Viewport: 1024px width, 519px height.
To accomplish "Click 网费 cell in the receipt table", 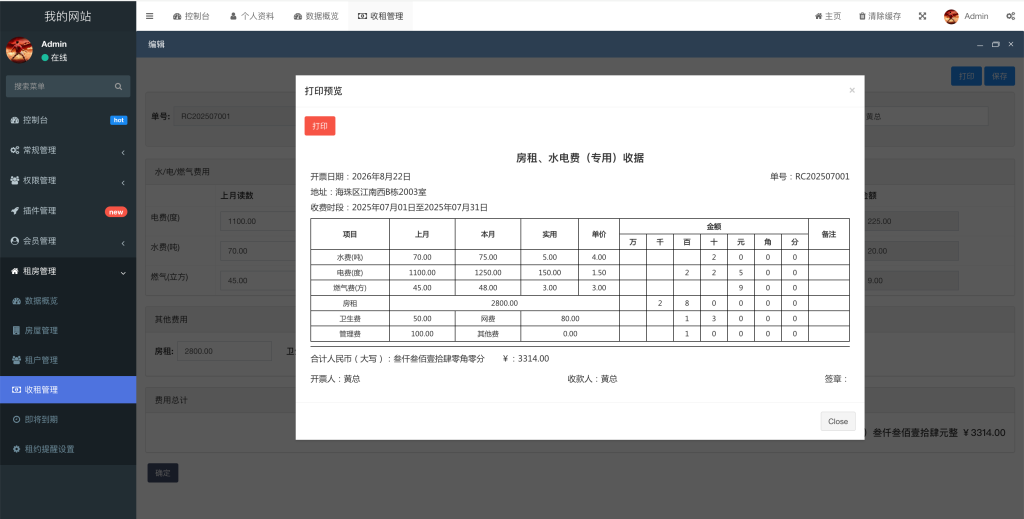I will coord(487,319).
